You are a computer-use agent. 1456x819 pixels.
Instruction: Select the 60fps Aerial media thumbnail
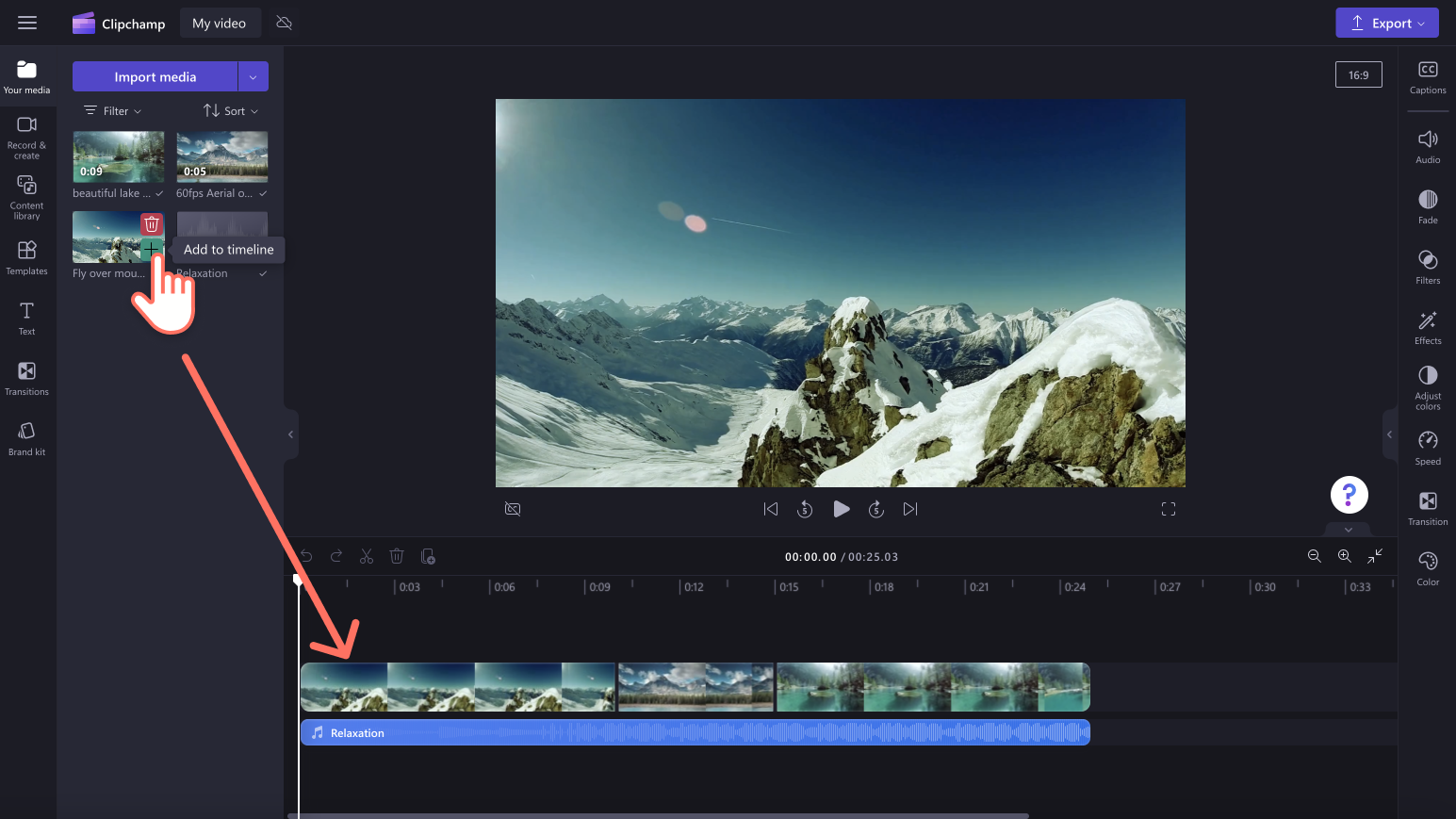[x=222, y=156]
